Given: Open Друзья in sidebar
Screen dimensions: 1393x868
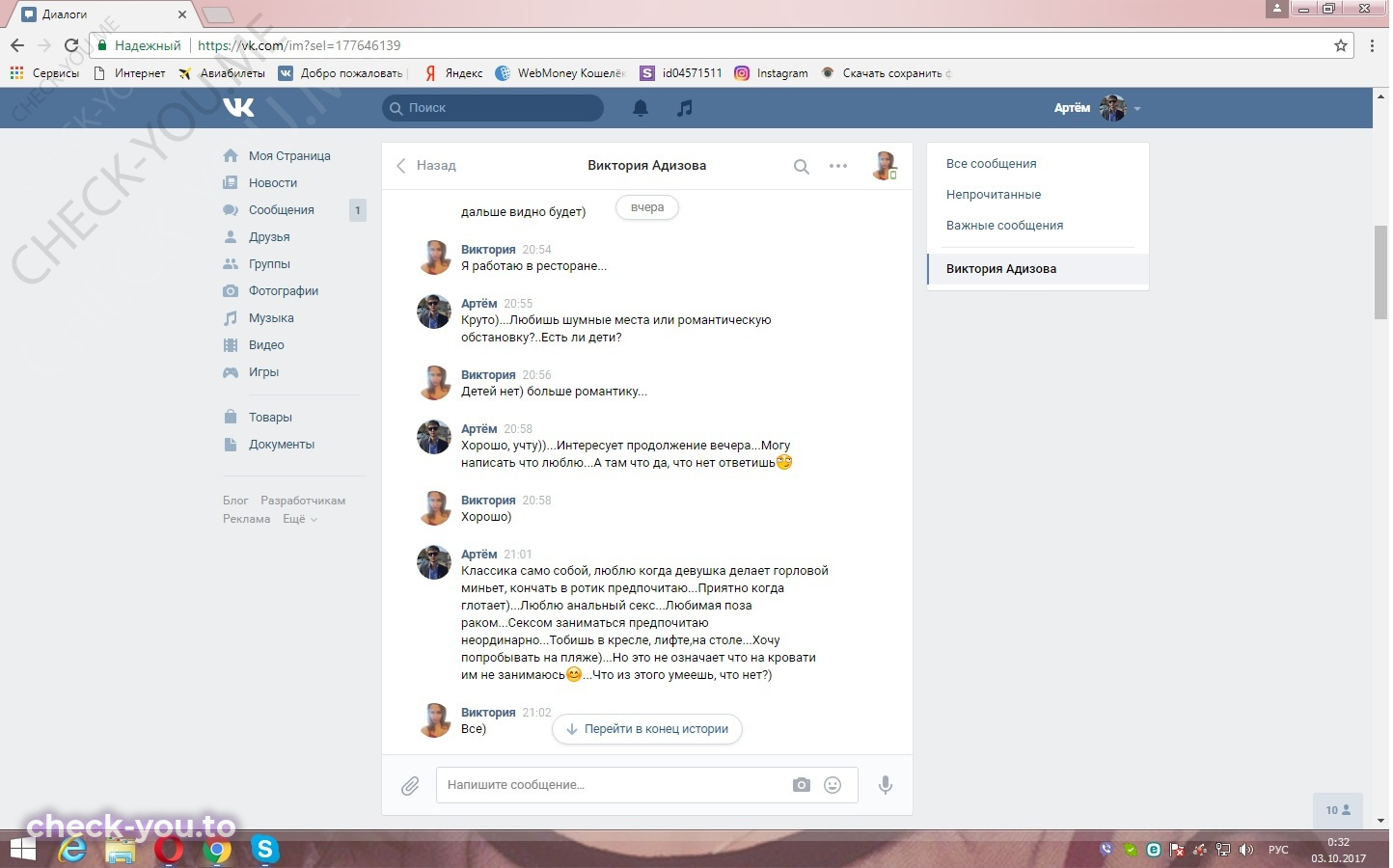Looking at the screenshot, I should [269, 236].
